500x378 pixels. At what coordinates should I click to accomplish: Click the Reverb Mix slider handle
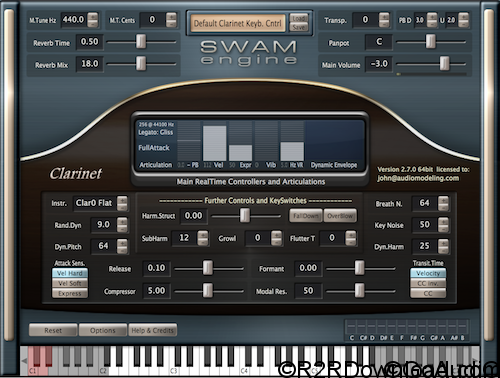141,63
